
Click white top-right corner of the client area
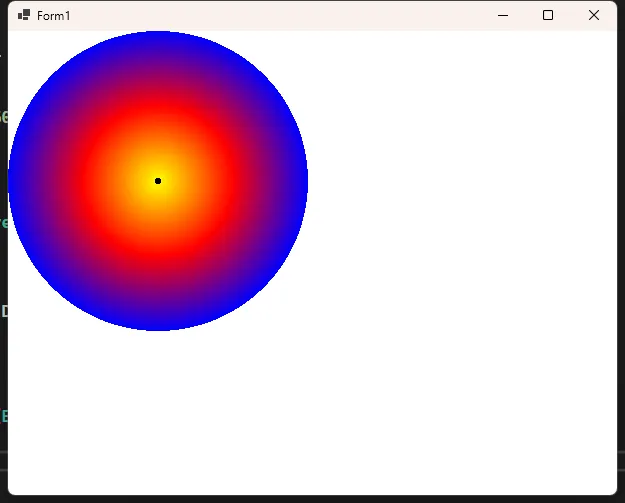click(605, 42)
